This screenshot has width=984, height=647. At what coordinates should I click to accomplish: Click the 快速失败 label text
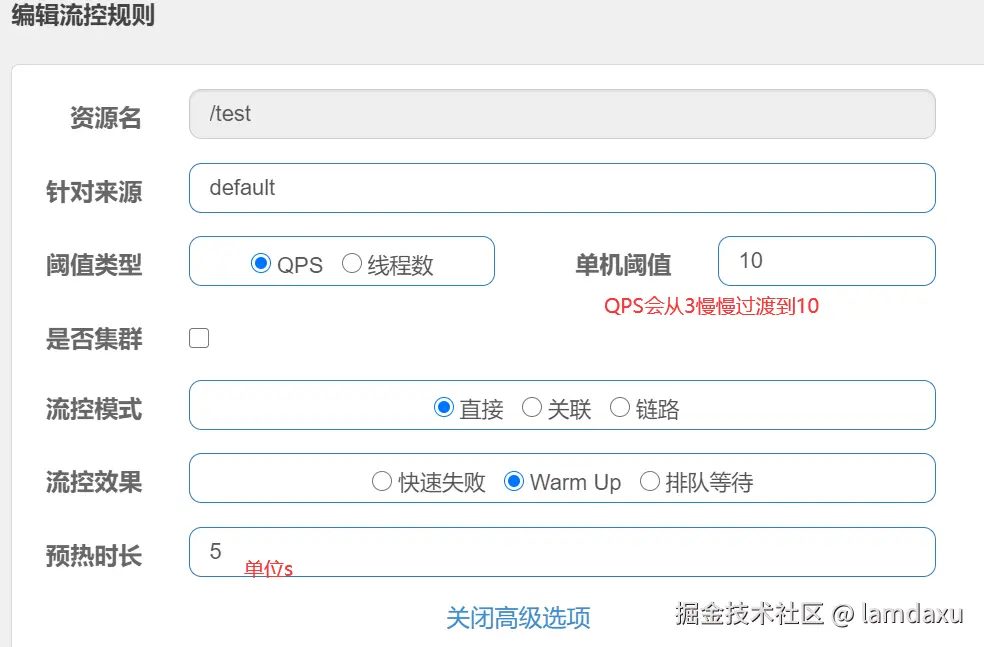click(x=442, y=483)
